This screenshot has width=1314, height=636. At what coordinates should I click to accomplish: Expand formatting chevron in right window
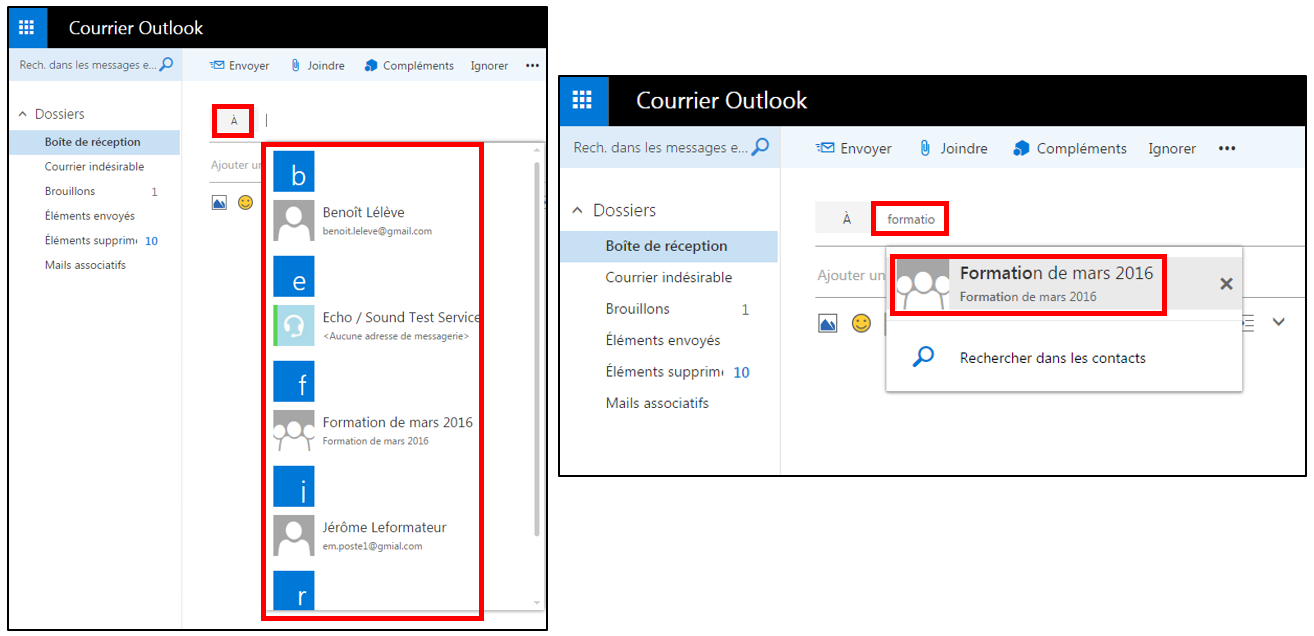[1278, 322]
